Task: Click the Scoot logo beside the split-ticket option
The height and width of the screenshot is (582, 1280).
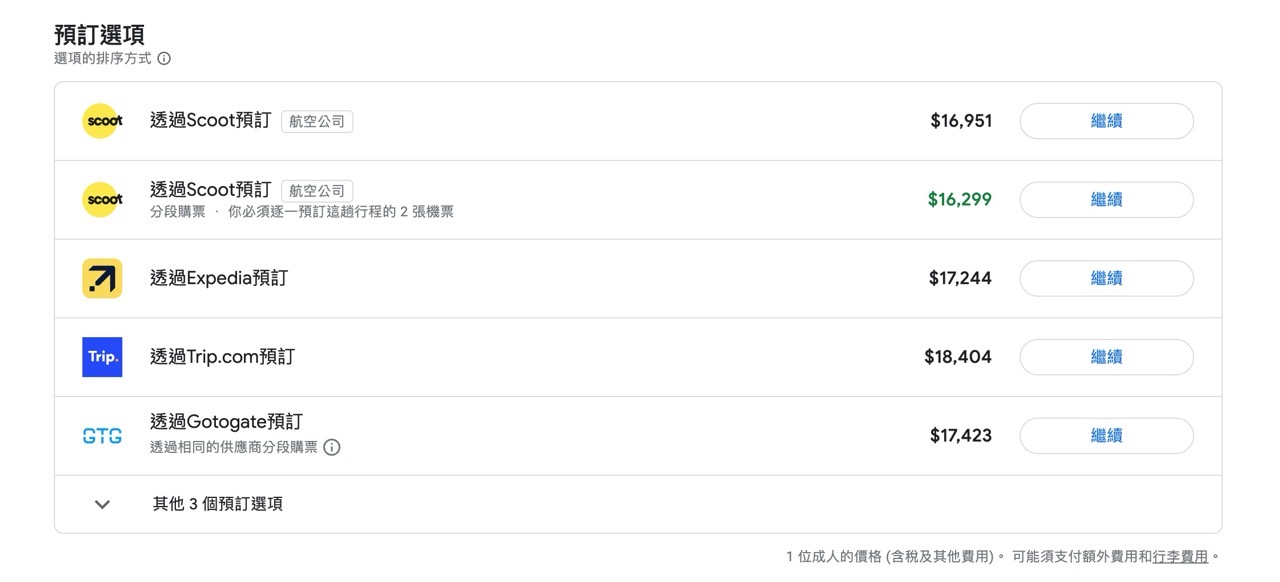Action: (x=101, y=199)
